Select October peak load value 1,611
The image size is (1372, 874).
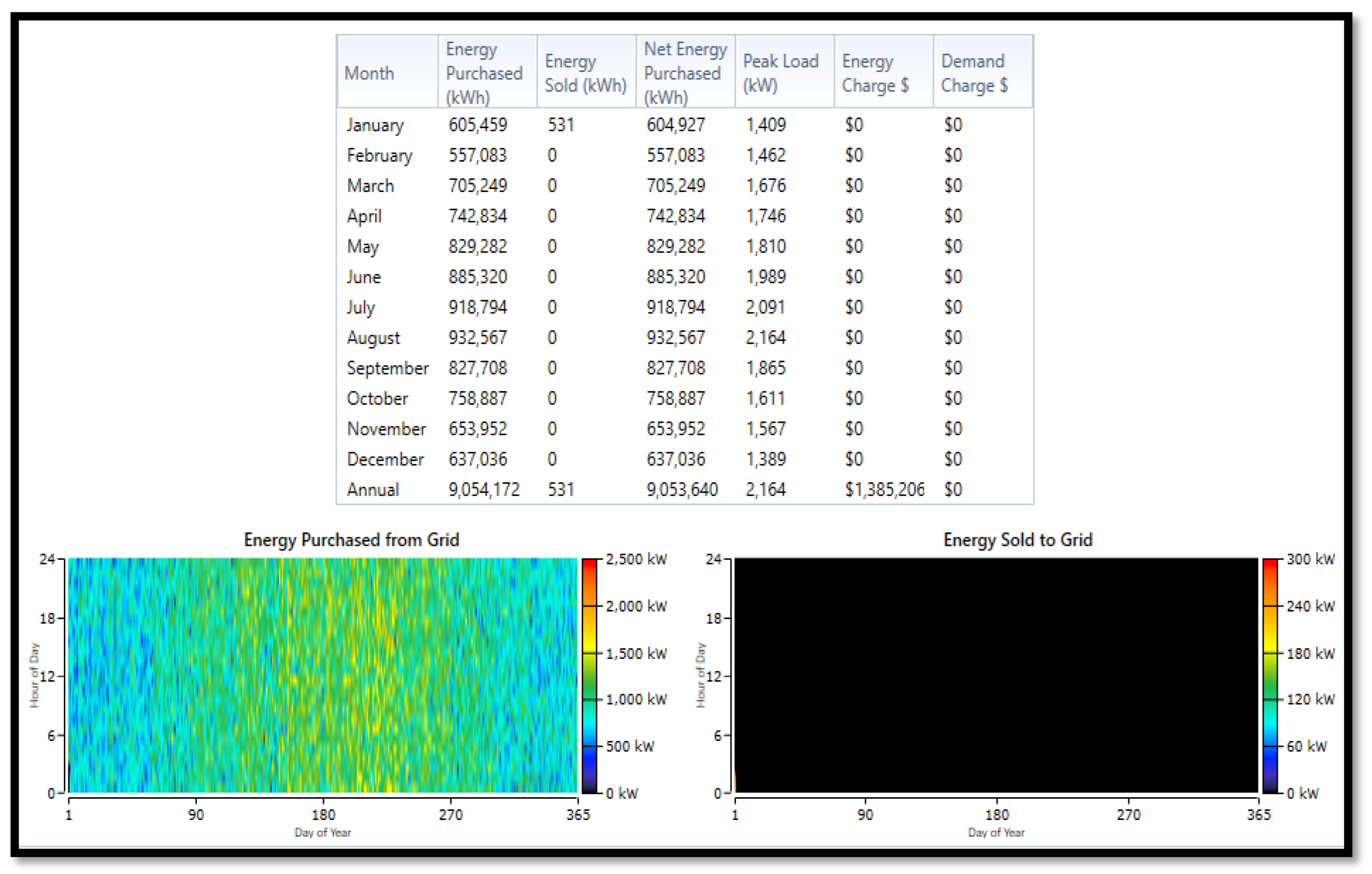tap(766, 398)
